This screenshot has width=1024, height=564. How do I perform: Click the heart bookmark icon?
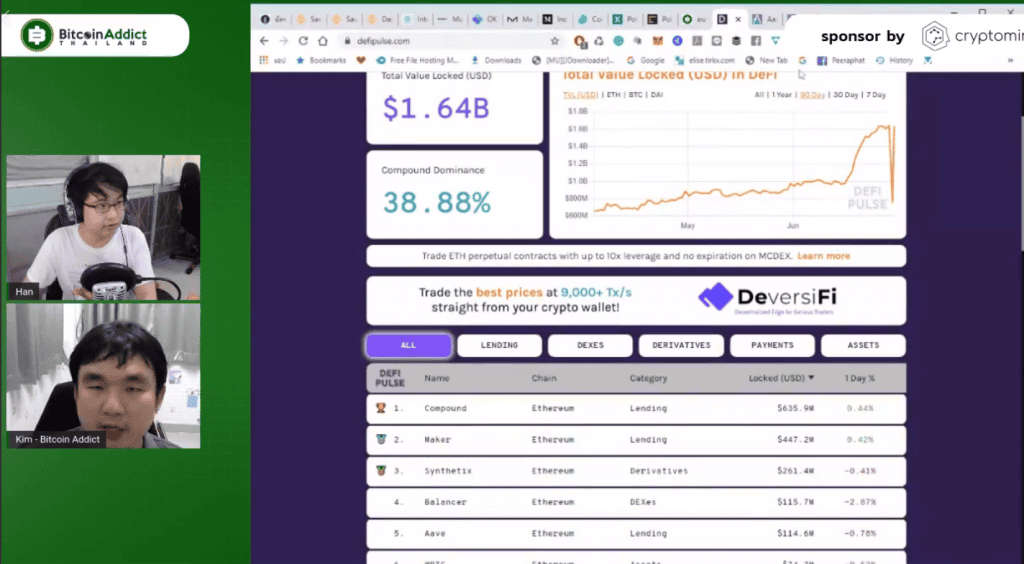[x=360, y=60]
